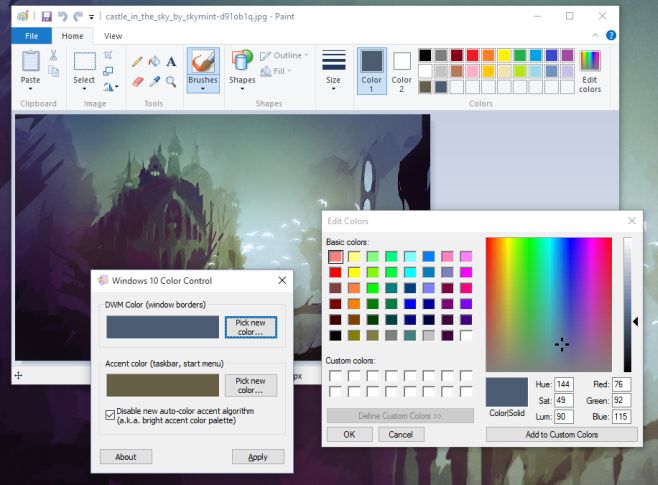
Task: Click the Sat input field
Action: pyautogui.click(x=564, y=400)
